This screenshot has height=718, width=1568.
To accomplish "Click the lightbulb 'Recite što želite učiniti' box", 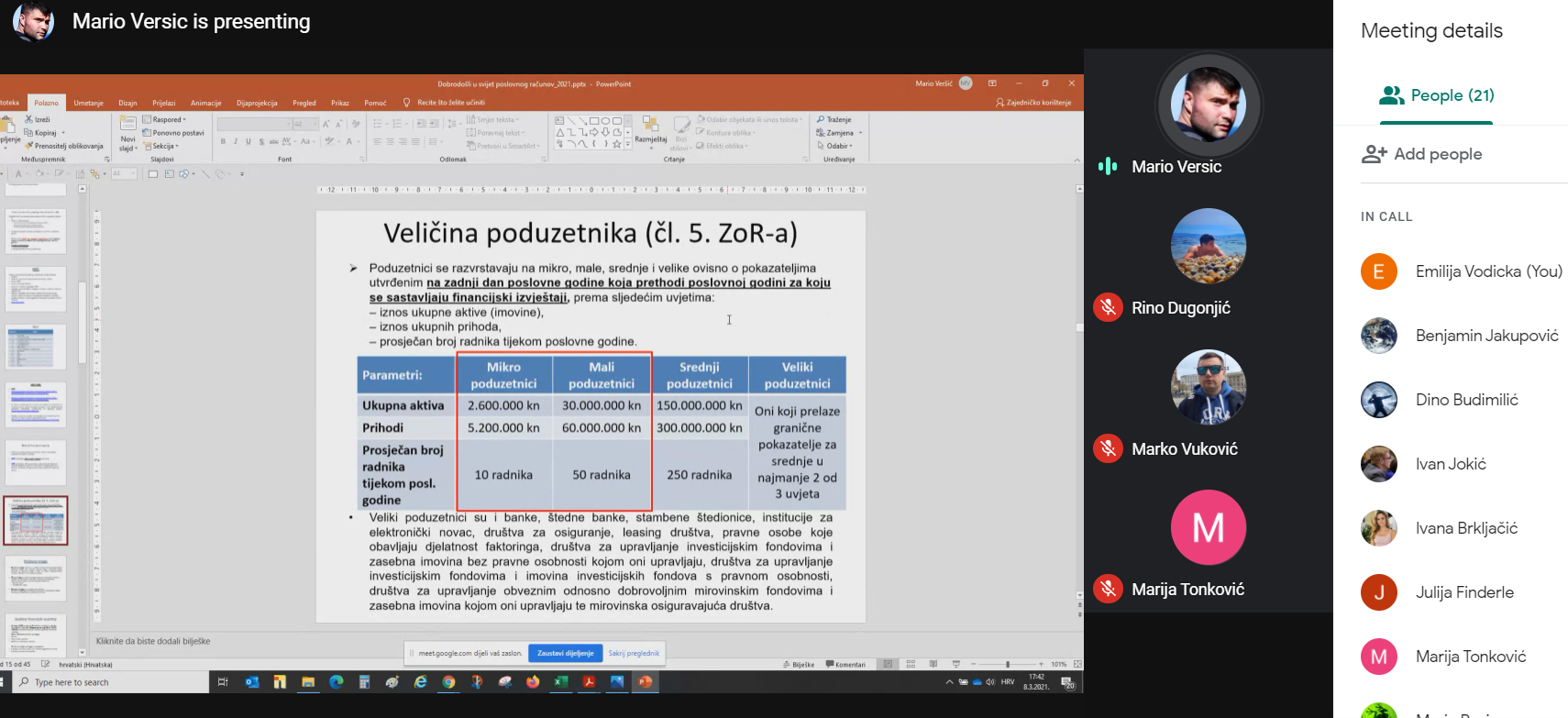I will pyautogui.click(x=444, y=103).
